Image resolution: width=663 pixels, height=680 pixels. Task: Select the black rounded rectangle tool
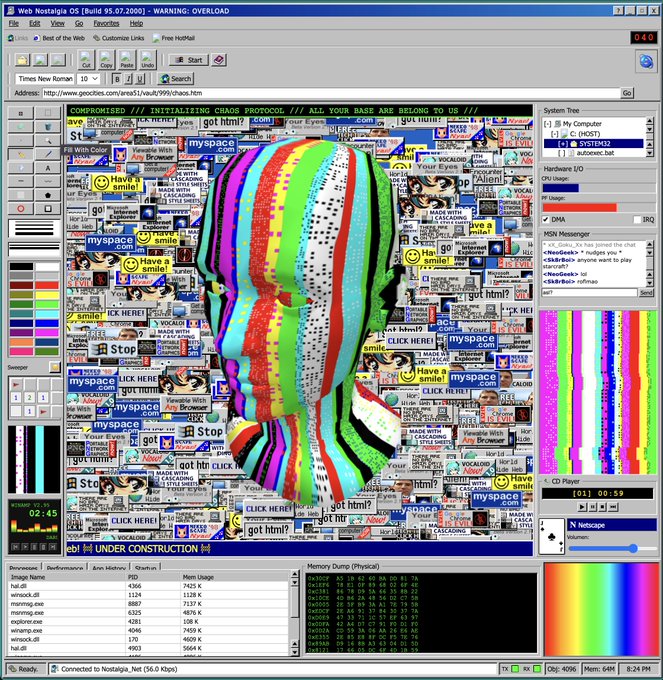48,209
